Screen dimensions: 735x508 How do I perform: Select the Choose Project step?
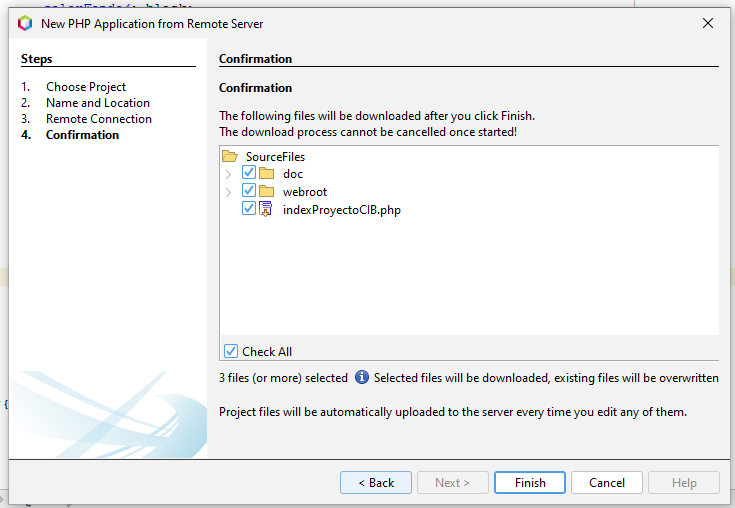(x=85, y=87)
